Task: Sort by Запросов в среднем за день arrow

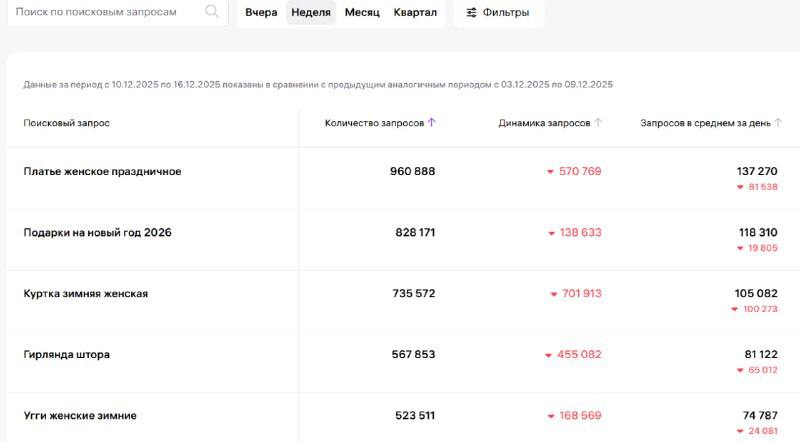Action: (779, 123)
